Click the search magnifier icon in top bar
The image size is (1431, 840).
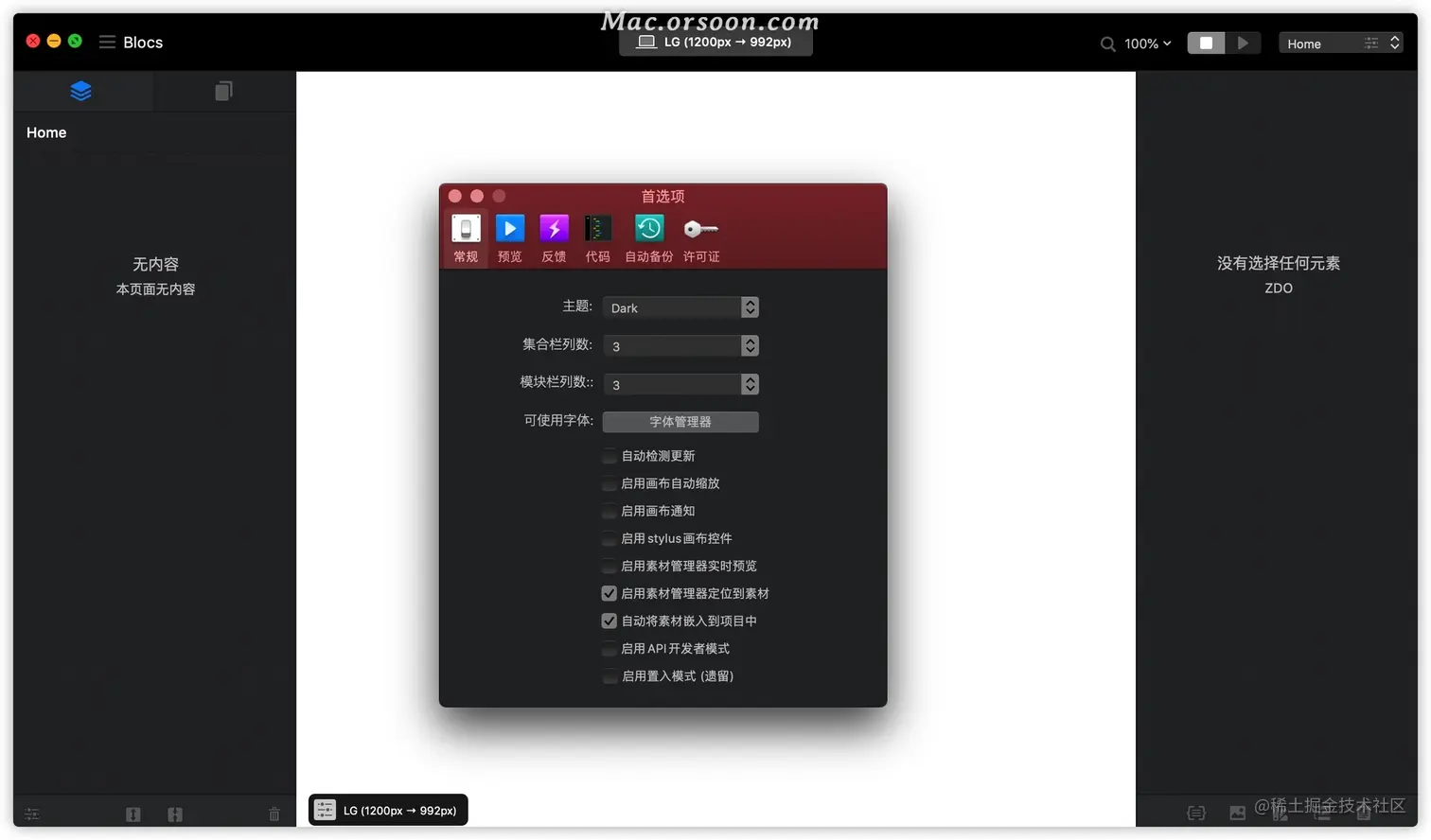(x=1107, y=44)
